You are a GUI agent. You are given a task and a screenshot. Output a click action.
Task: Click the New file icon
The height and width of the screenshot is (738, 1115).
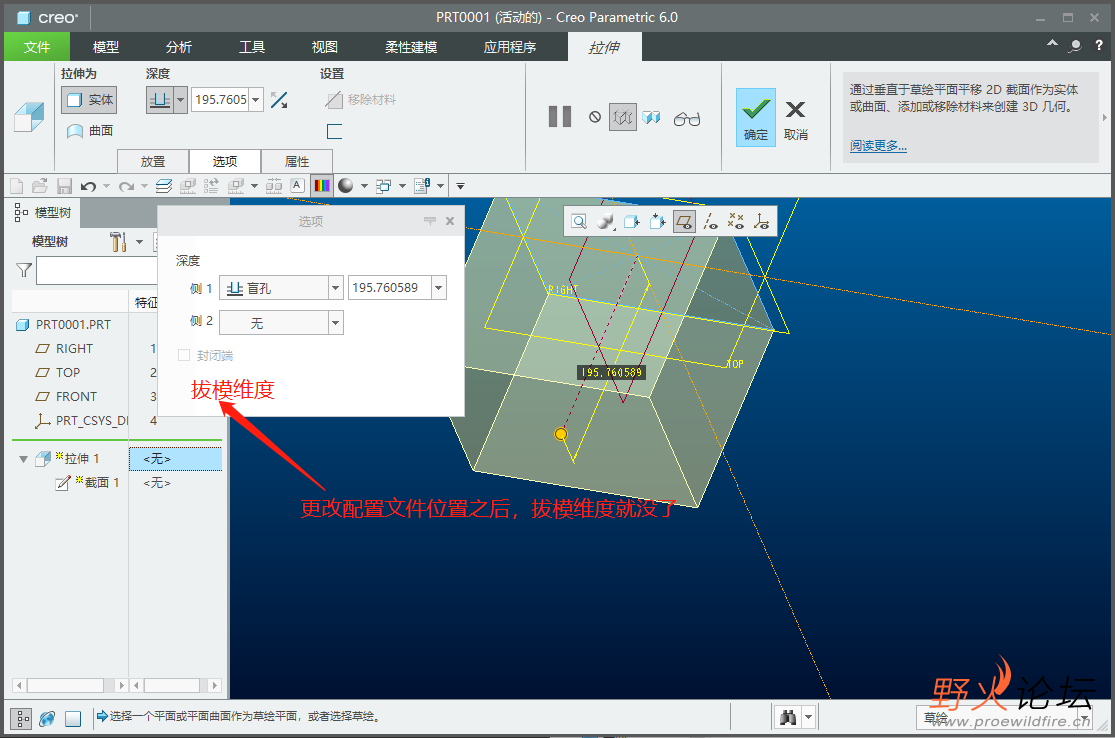tap(16, 186)
